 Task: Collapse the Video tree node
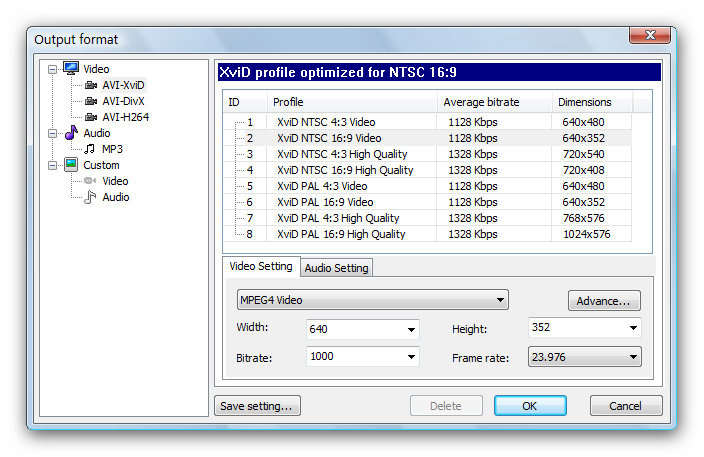pyautogui.click(x=53, y=70)
